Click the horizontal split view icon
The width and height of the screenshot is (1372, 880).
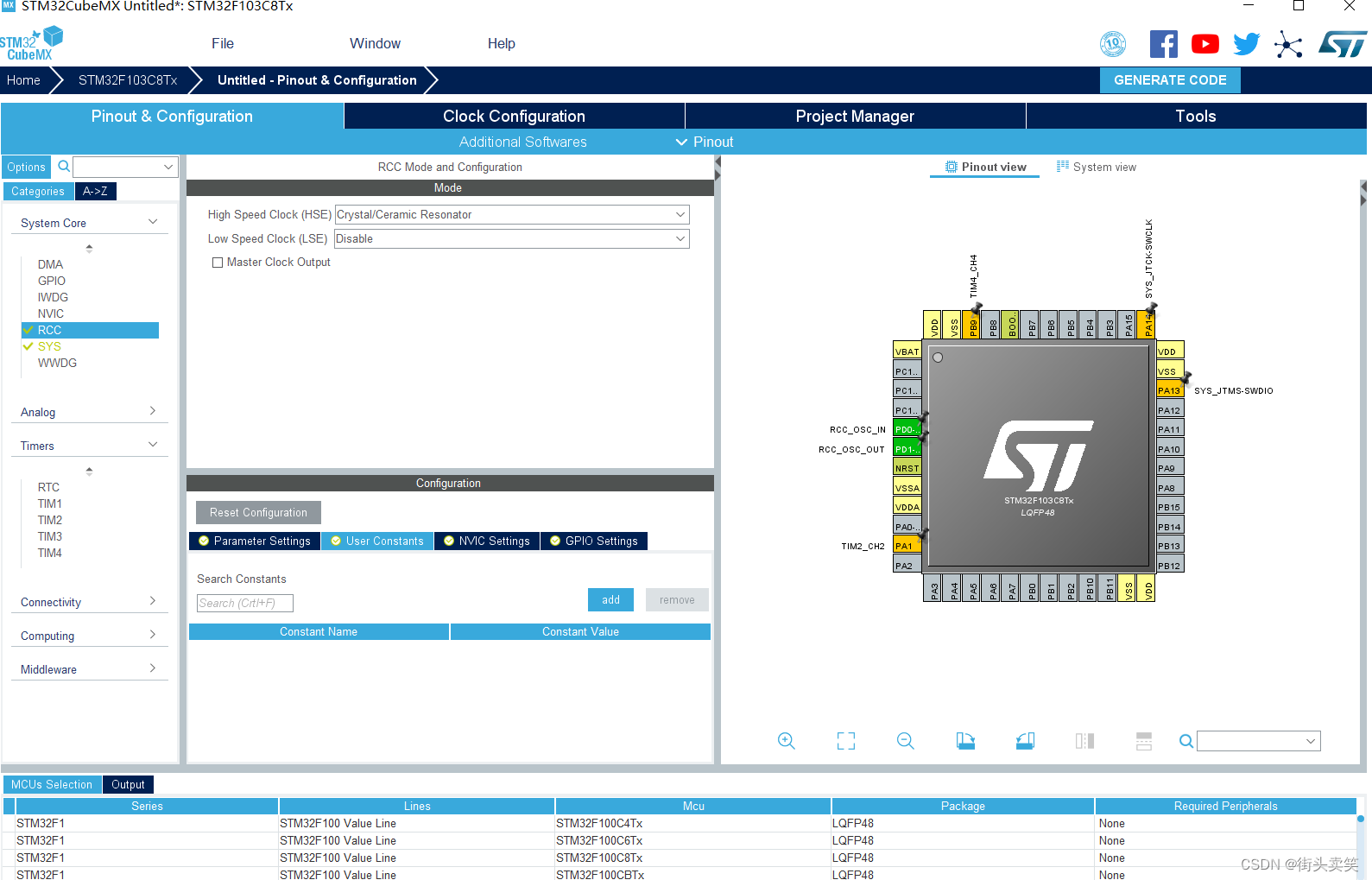(x=1144, y=741)
